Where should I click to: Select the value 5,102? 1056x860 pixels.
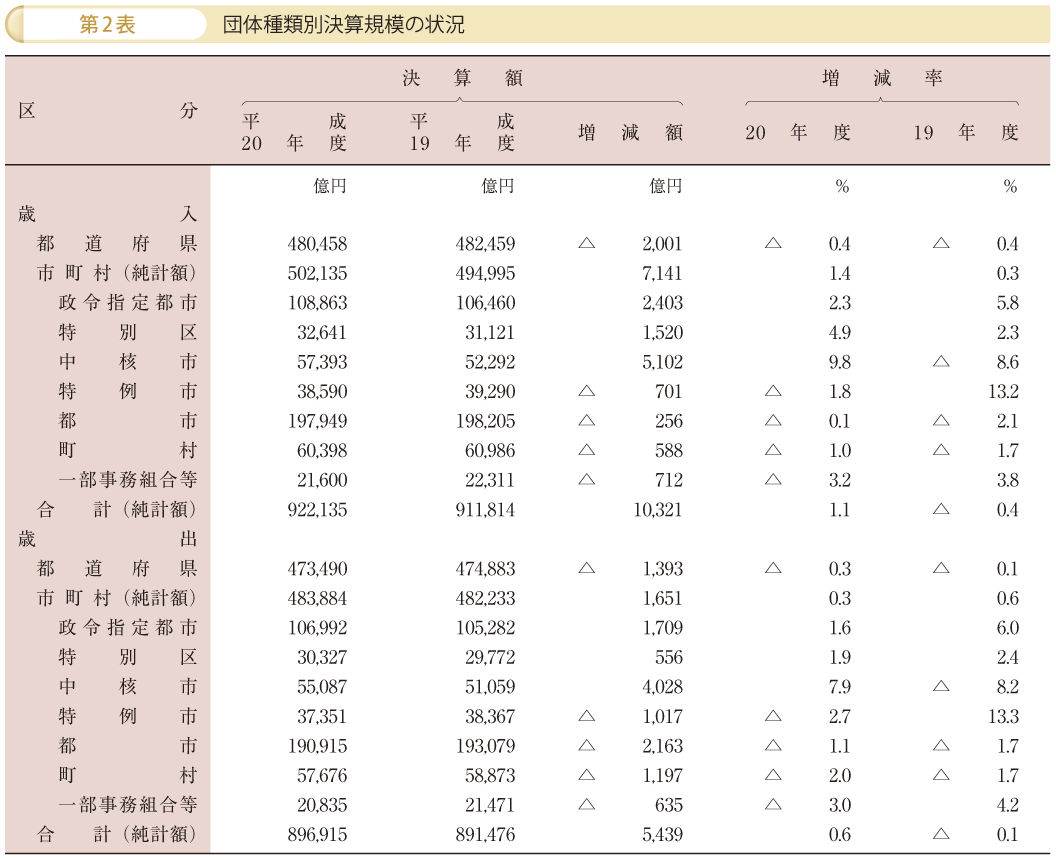662,362
